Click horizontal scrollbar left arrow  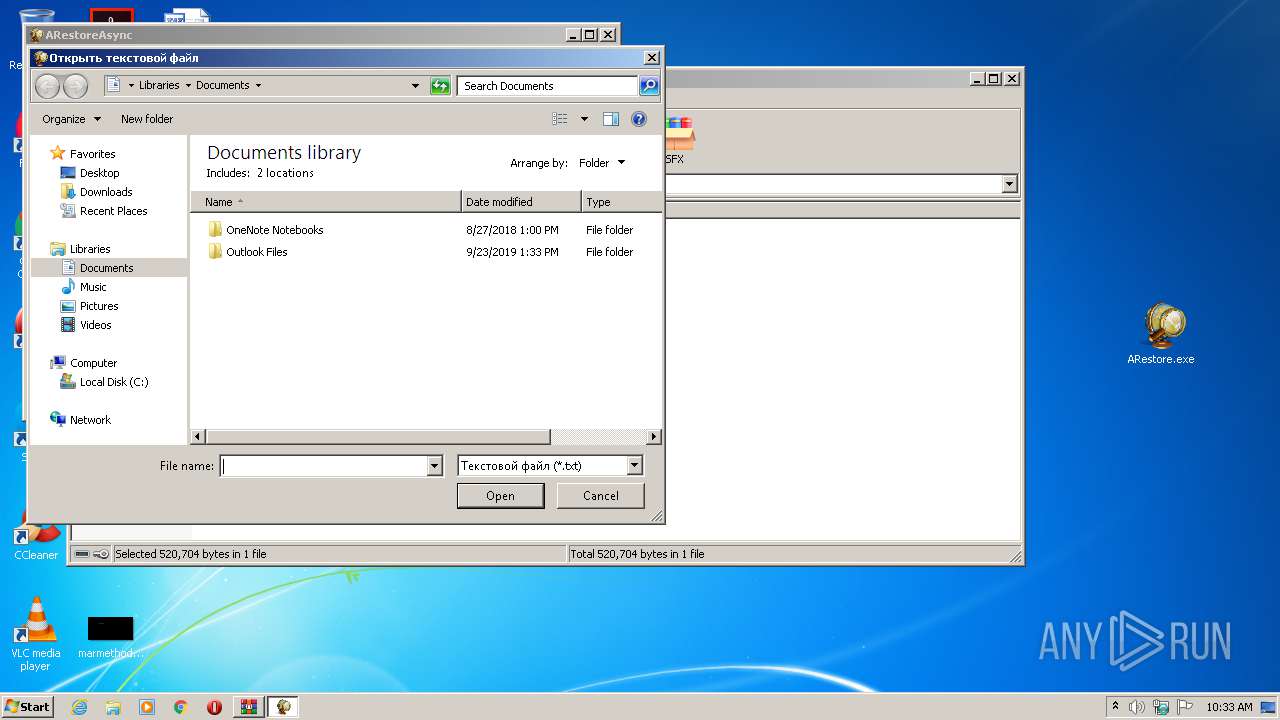(197, 437)
